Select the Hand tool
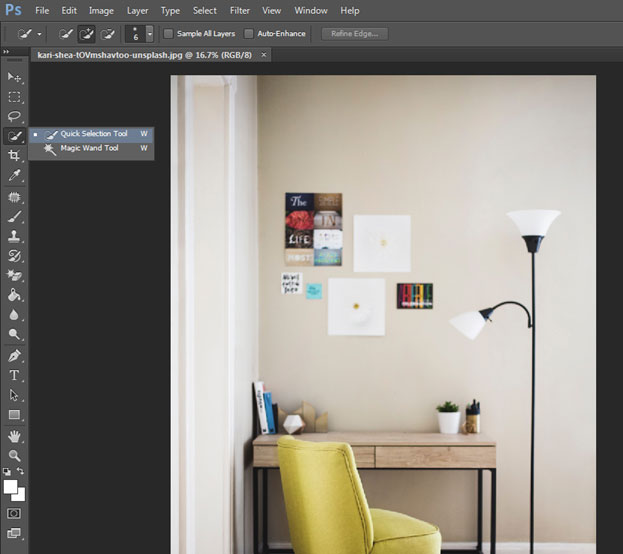 14,436
